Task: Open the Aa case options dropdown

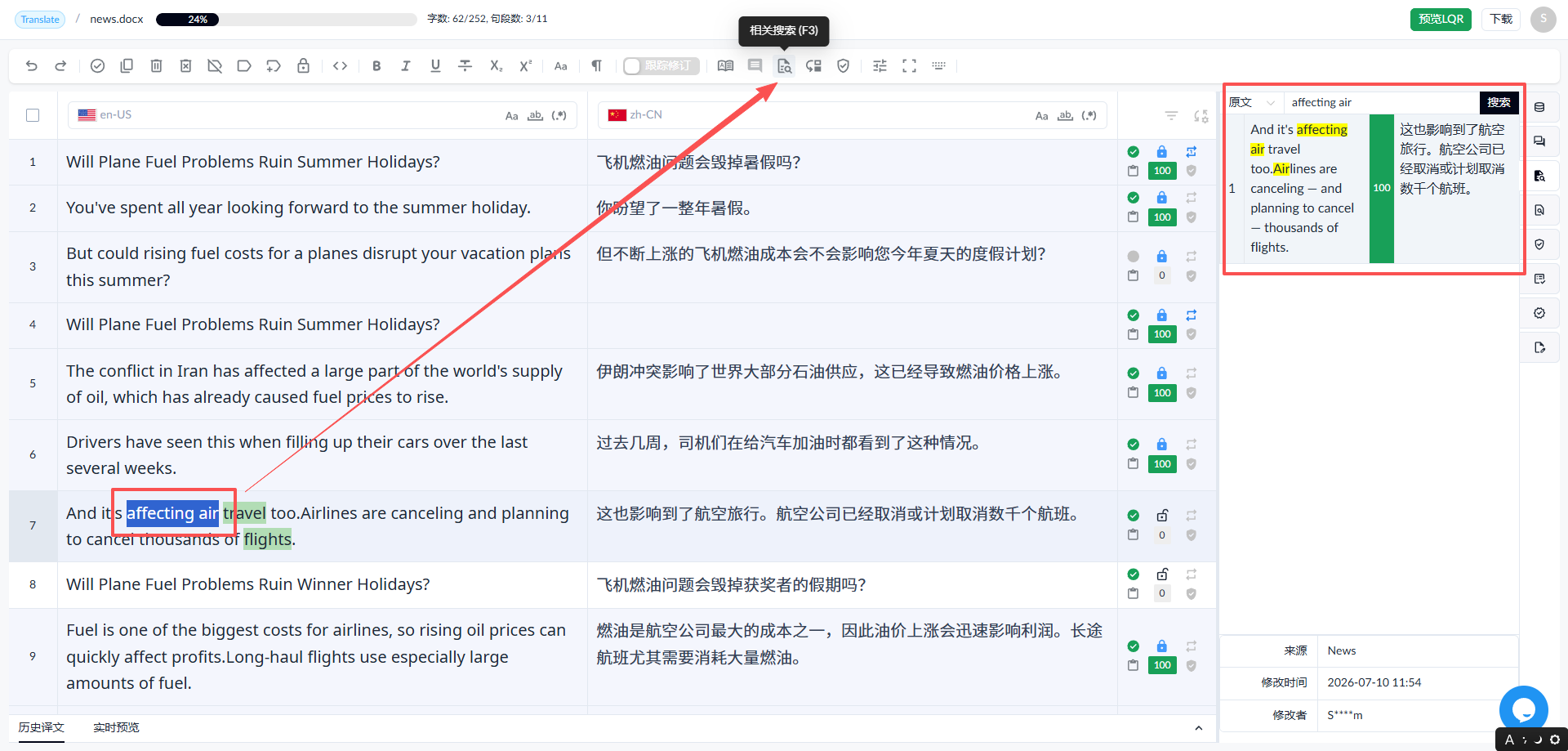Action: 560,66
